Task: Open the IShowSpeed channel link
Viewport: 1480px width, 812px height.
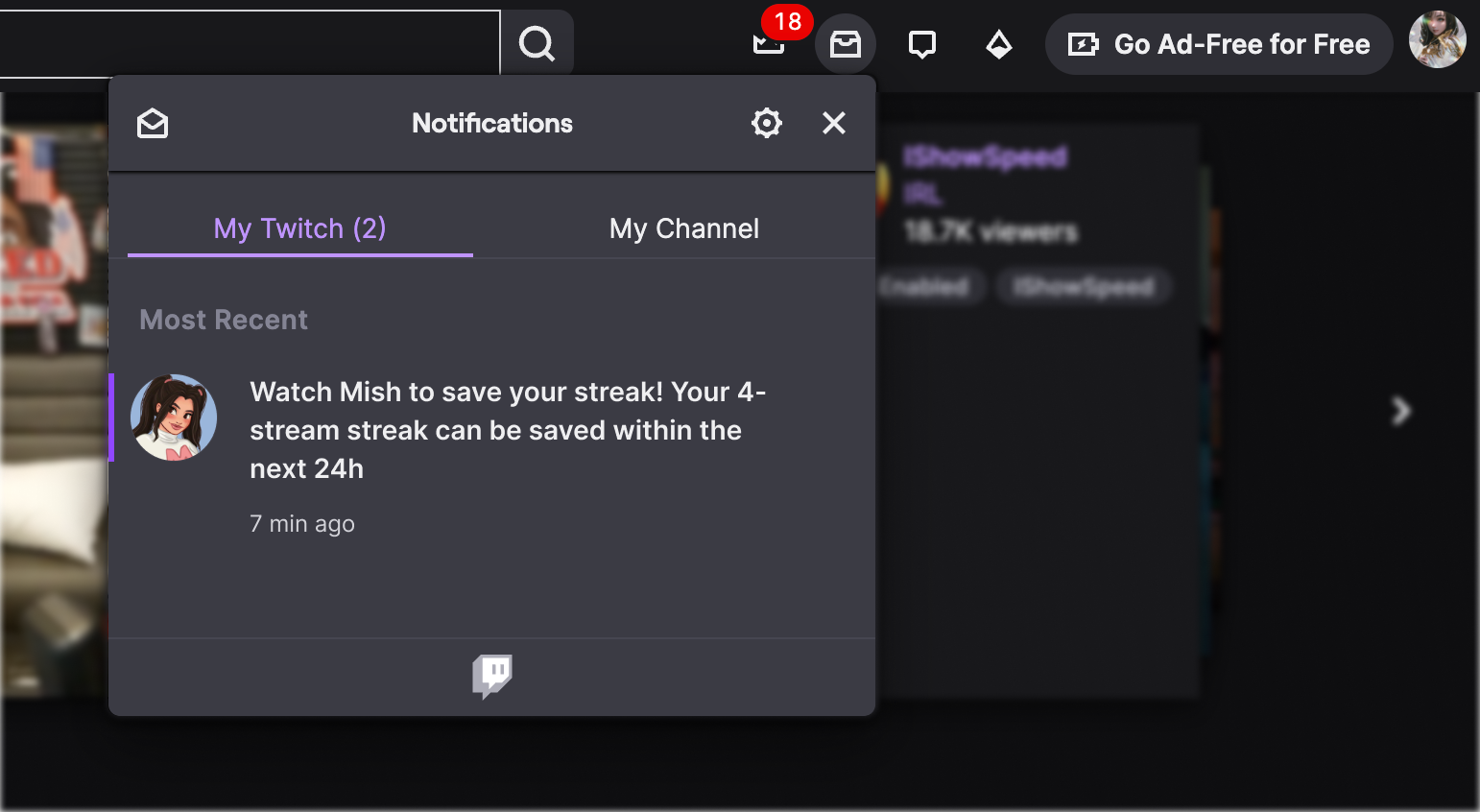Action: tap(985, 156)
